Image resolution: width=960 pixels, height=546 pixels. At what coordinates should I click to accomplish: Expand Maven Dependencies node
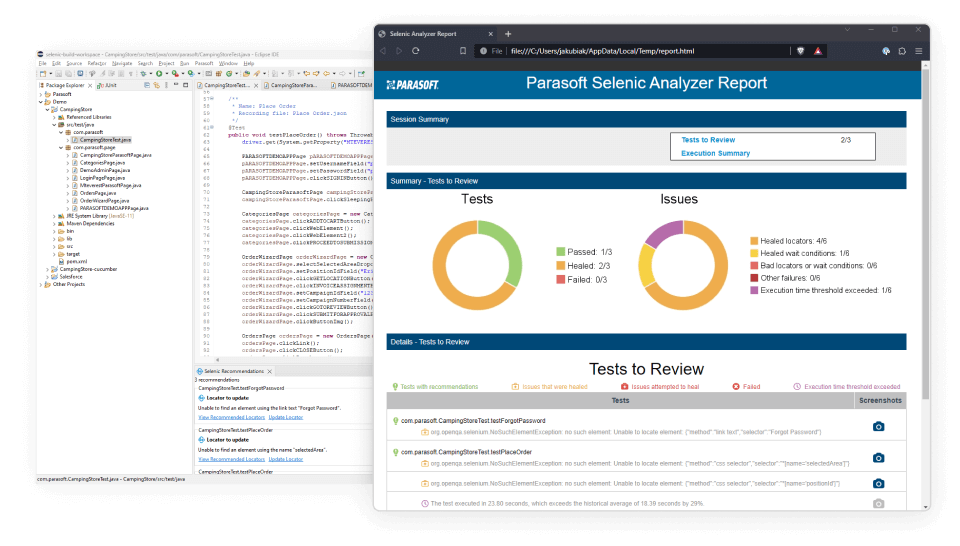coord(54,223)
